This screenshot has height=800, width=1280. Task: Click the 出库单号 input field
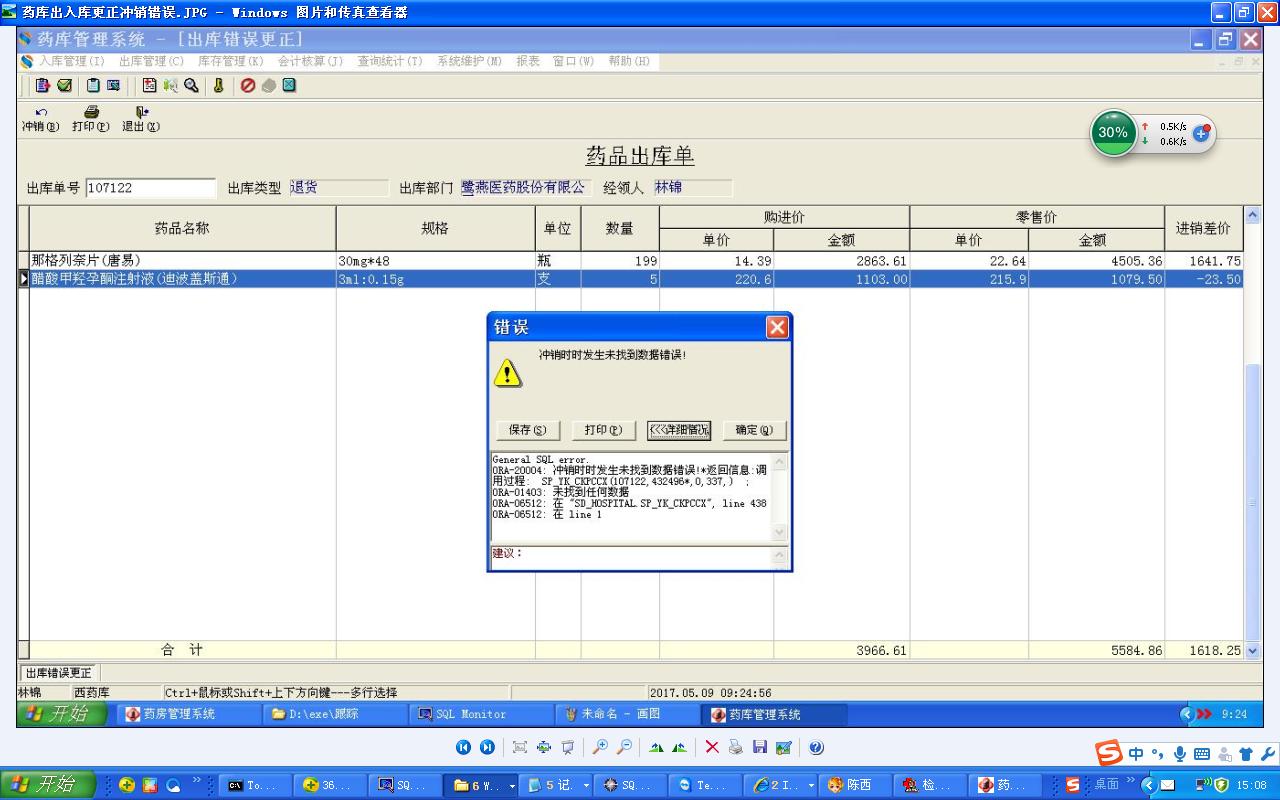[x=151, y=188]
